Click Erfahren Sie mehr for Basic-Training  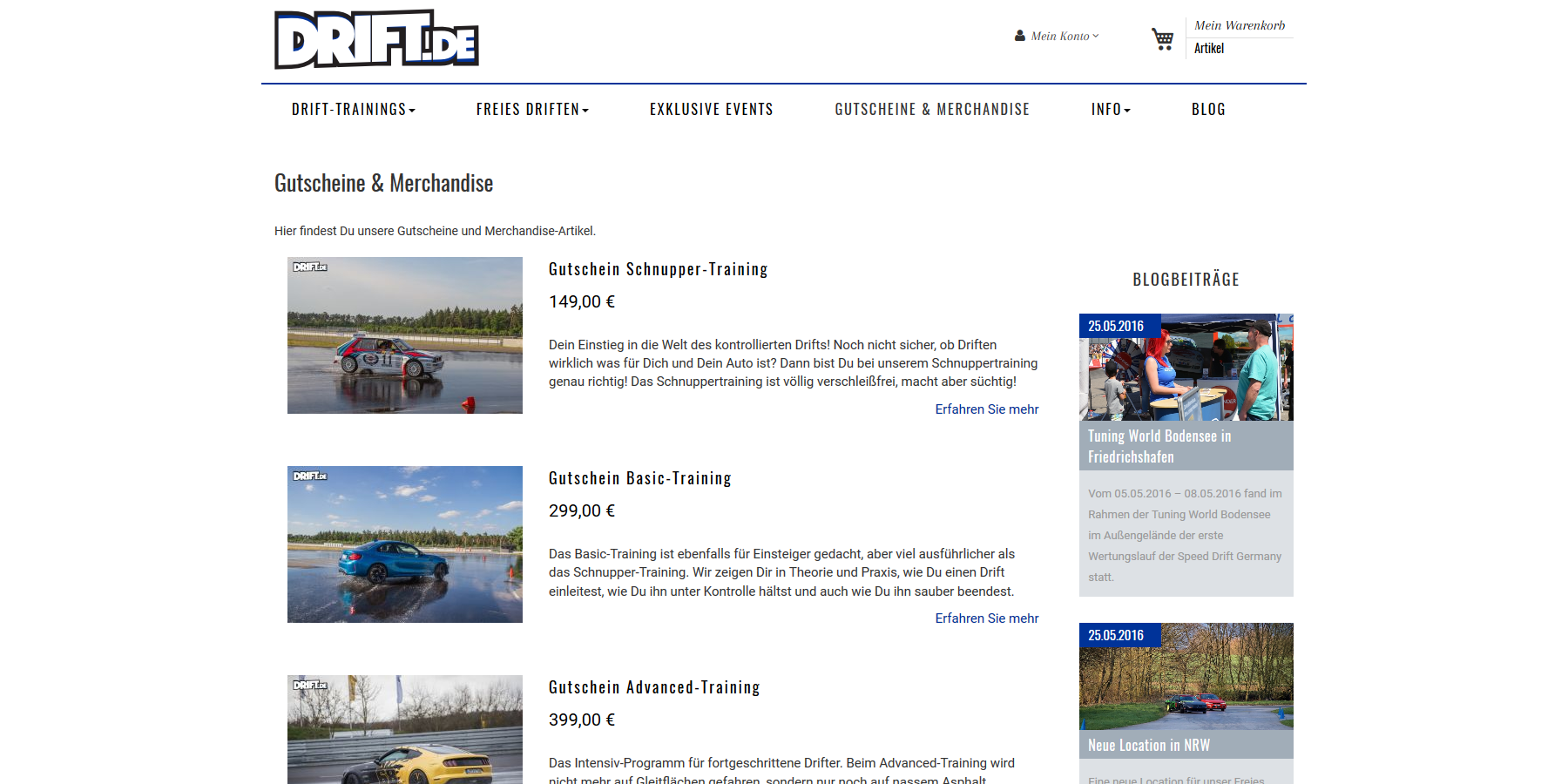[987, 618]
